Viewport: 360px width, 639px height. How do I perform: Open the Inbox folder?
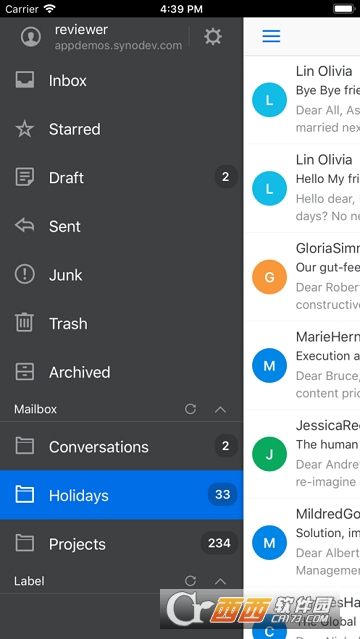pos(121,80)
